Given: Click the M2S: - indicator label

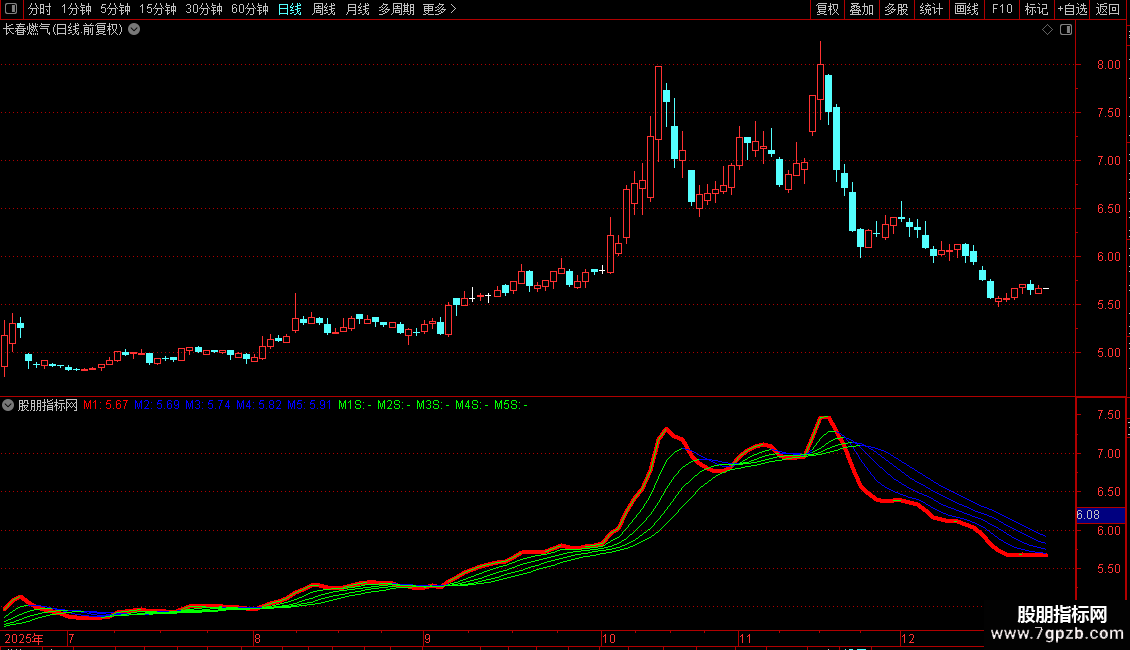Looking at the screenshot, I should click(393, 405).
